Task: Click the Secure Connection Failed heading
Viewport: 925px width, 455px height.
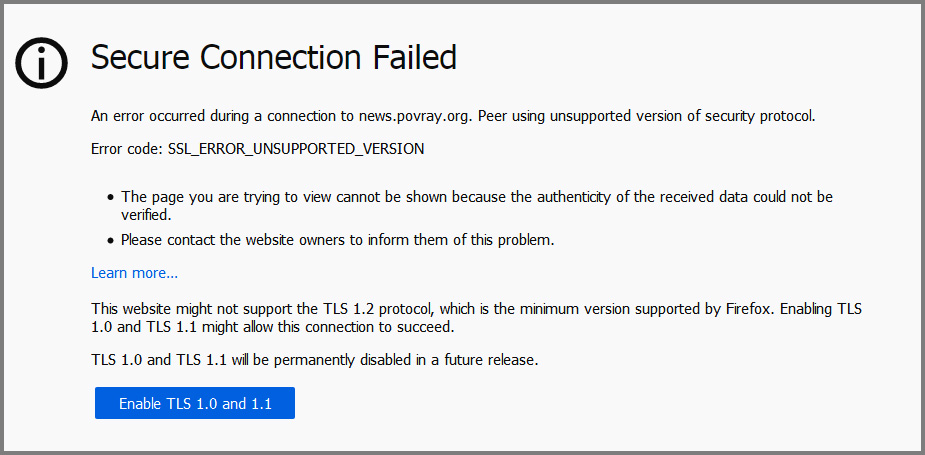Action: (x=273, y=58)
